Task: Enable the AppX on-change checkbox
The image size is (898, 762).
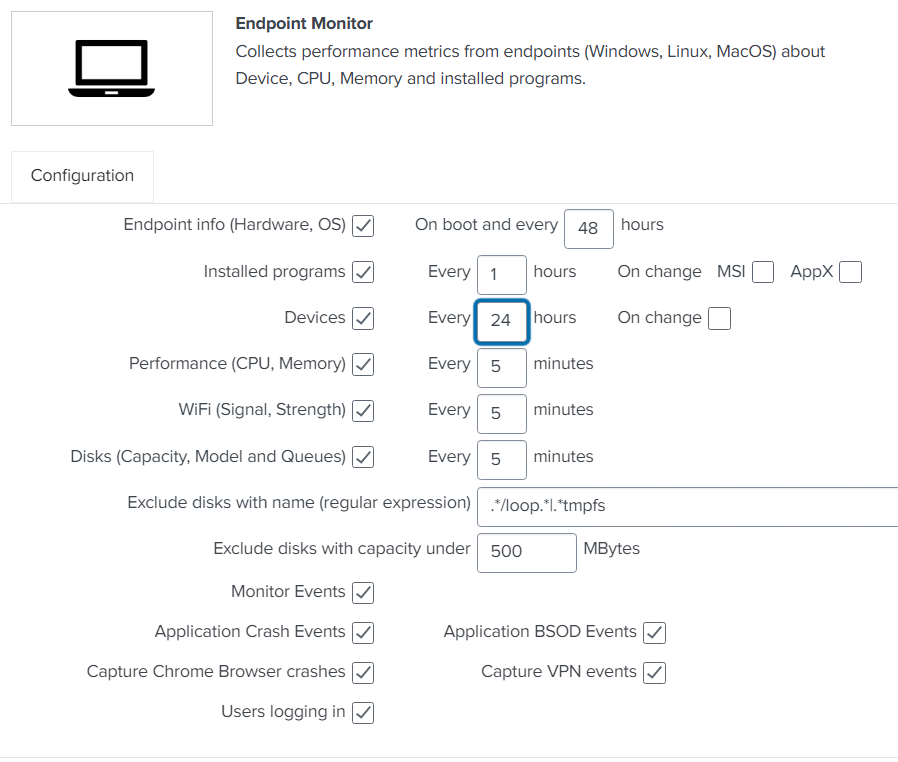Action: click(851, 272)
